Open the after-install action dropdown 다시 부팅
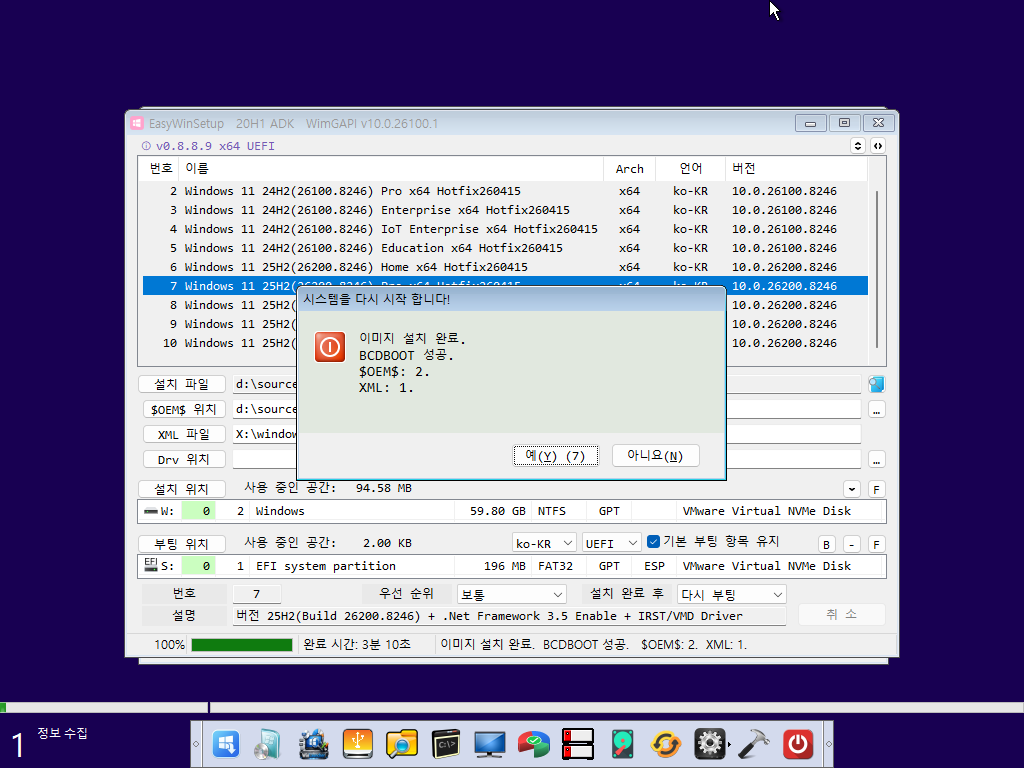 pyautogui.click(x=731, y=594)
